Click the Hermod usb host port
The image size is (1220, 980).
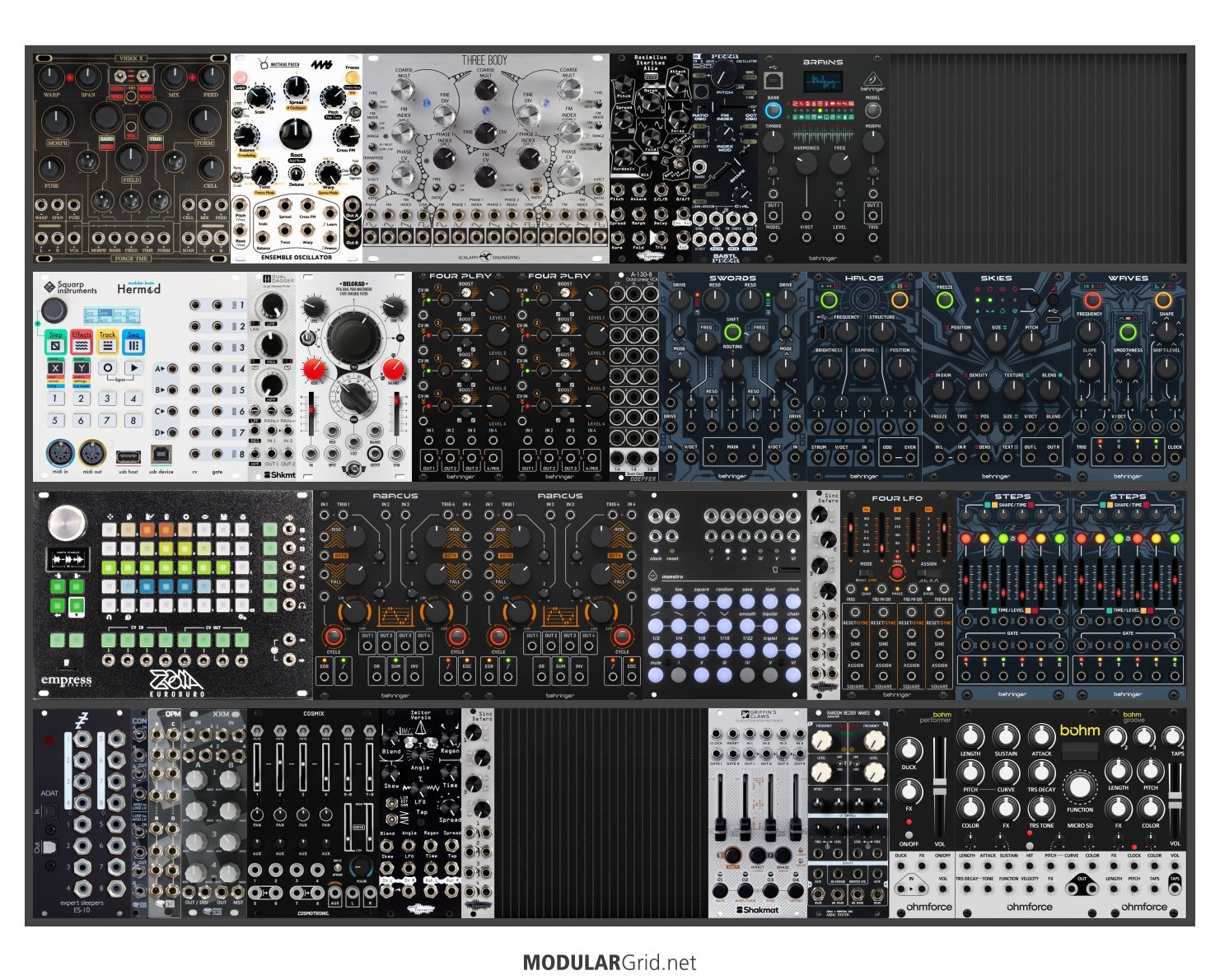(129, 456)
